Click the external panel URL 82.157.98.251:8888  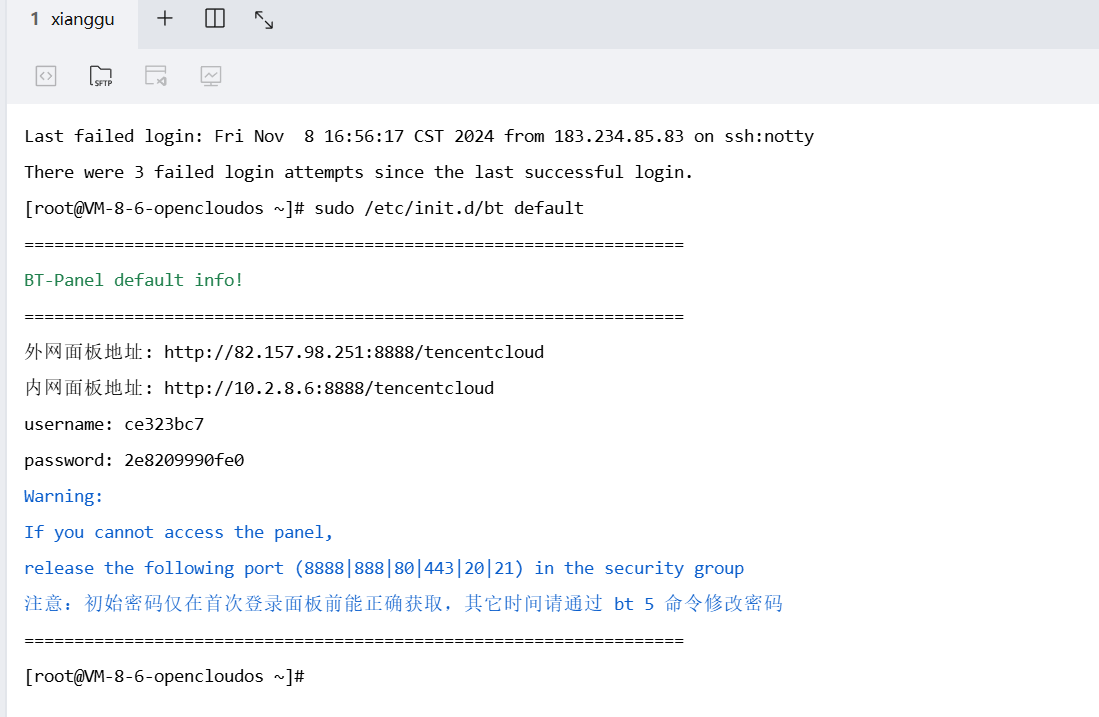[354, 352]
